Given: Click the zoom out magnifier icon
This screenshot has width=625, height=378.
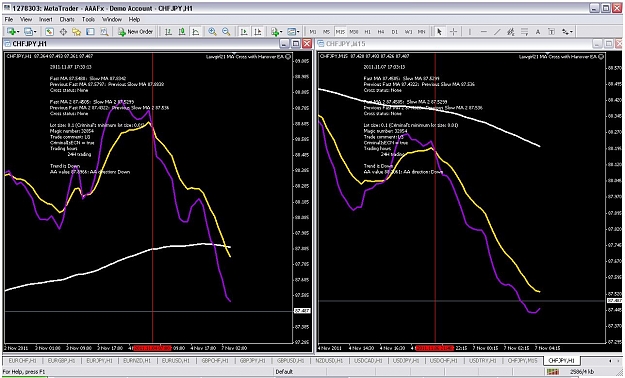Looking at the screenshot, I should pyautogui.click(x=226, y=32).
